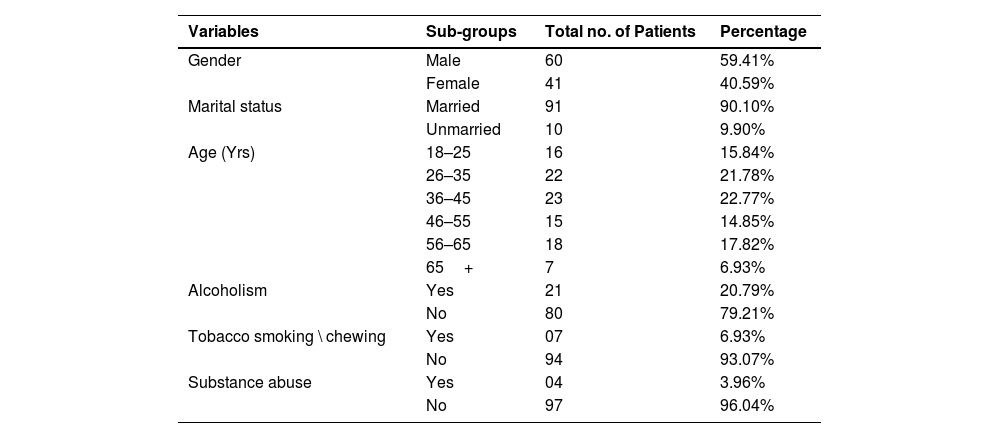Click the Male sub-group cell
The width and height of the screenshot is (1000, 438).
pyautogui.click(x=443, y=60)
